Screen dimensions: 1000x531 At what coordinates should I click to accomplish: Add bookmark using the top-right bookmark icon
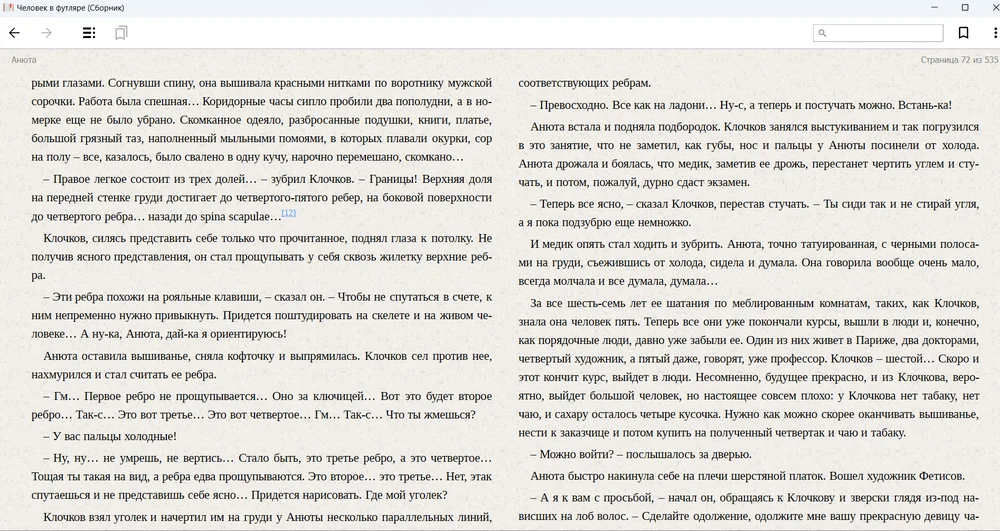coord(964,33)
